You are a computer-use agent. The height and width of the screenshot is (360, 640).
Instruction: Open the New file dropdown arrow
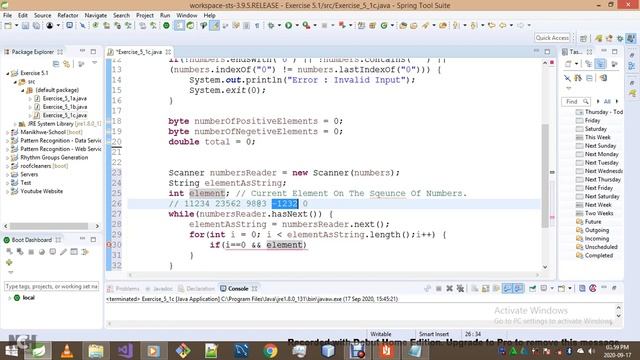click(x=16, y=26)
